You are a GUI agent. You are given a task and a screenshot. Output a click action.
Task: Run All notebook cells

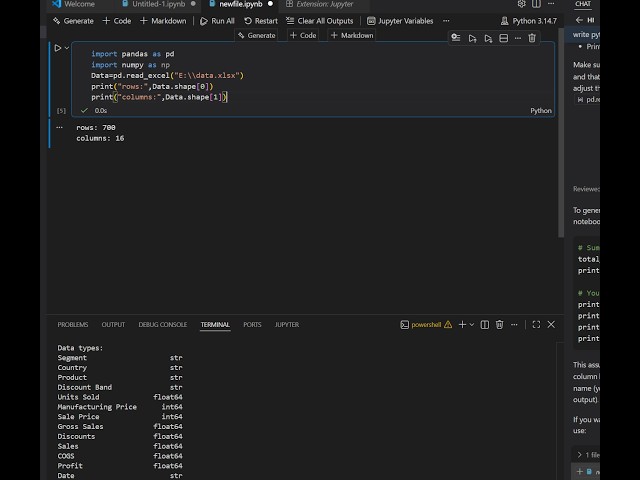coord(217,21)
